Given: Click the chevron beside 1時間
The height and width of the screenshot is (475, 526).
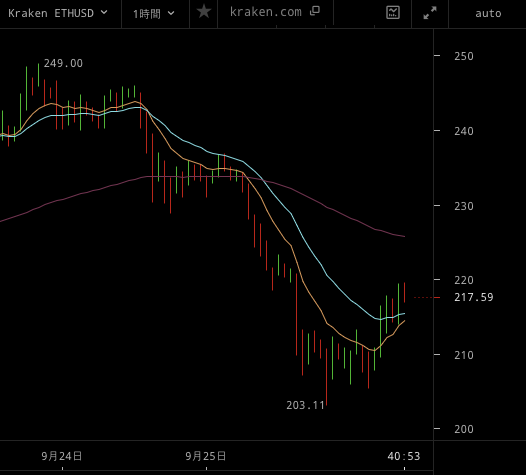Looking at the screenshot, I should point(171,13).
